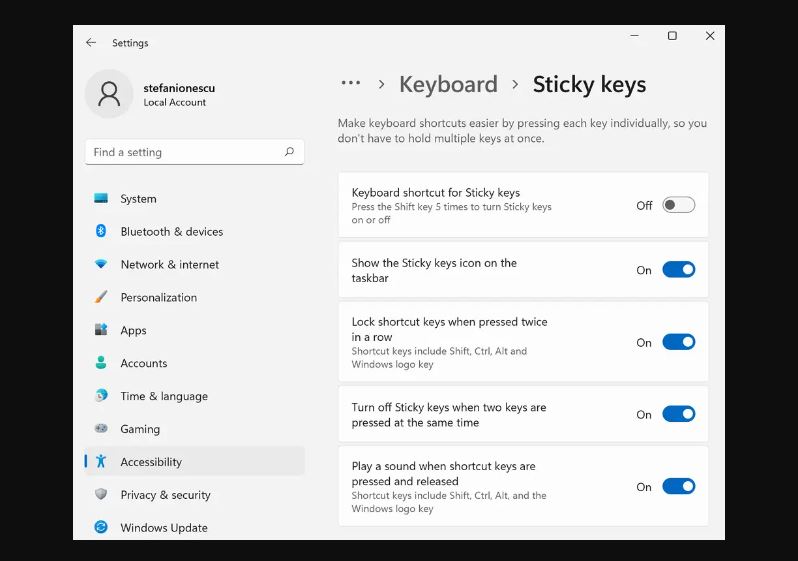
Task: Click On label beside taskbar icon toggle
Action: click(x=644, y=270)
